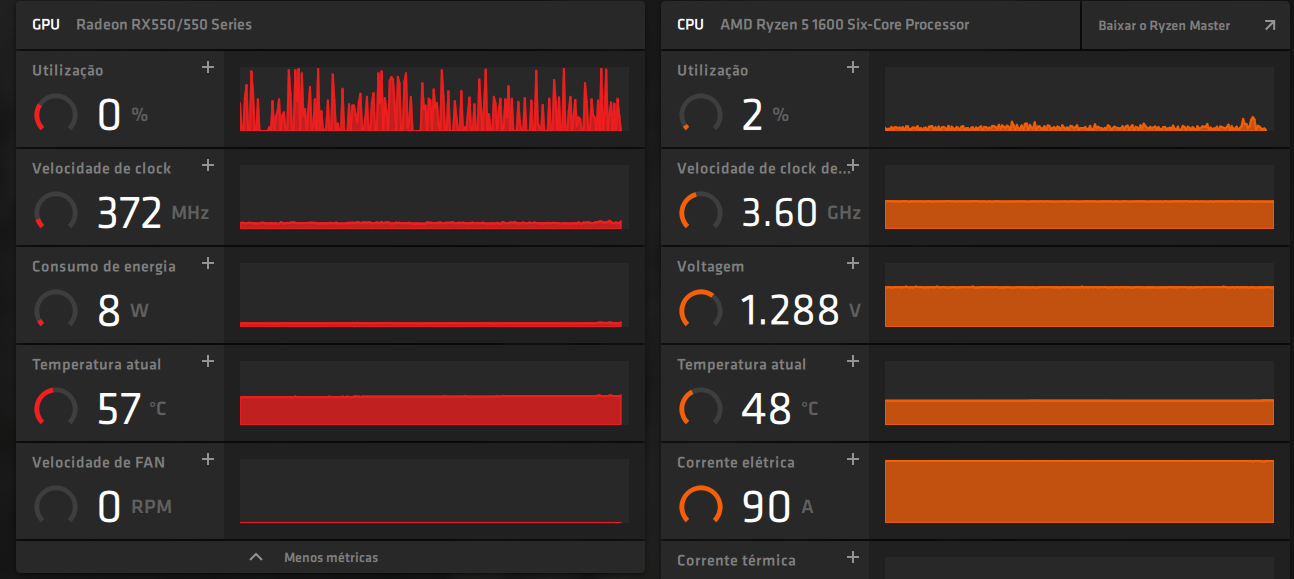Viewport: 1294px width, 579px height.
Task: Click the plus icon beside Voltagem
Action: (853, 263)
